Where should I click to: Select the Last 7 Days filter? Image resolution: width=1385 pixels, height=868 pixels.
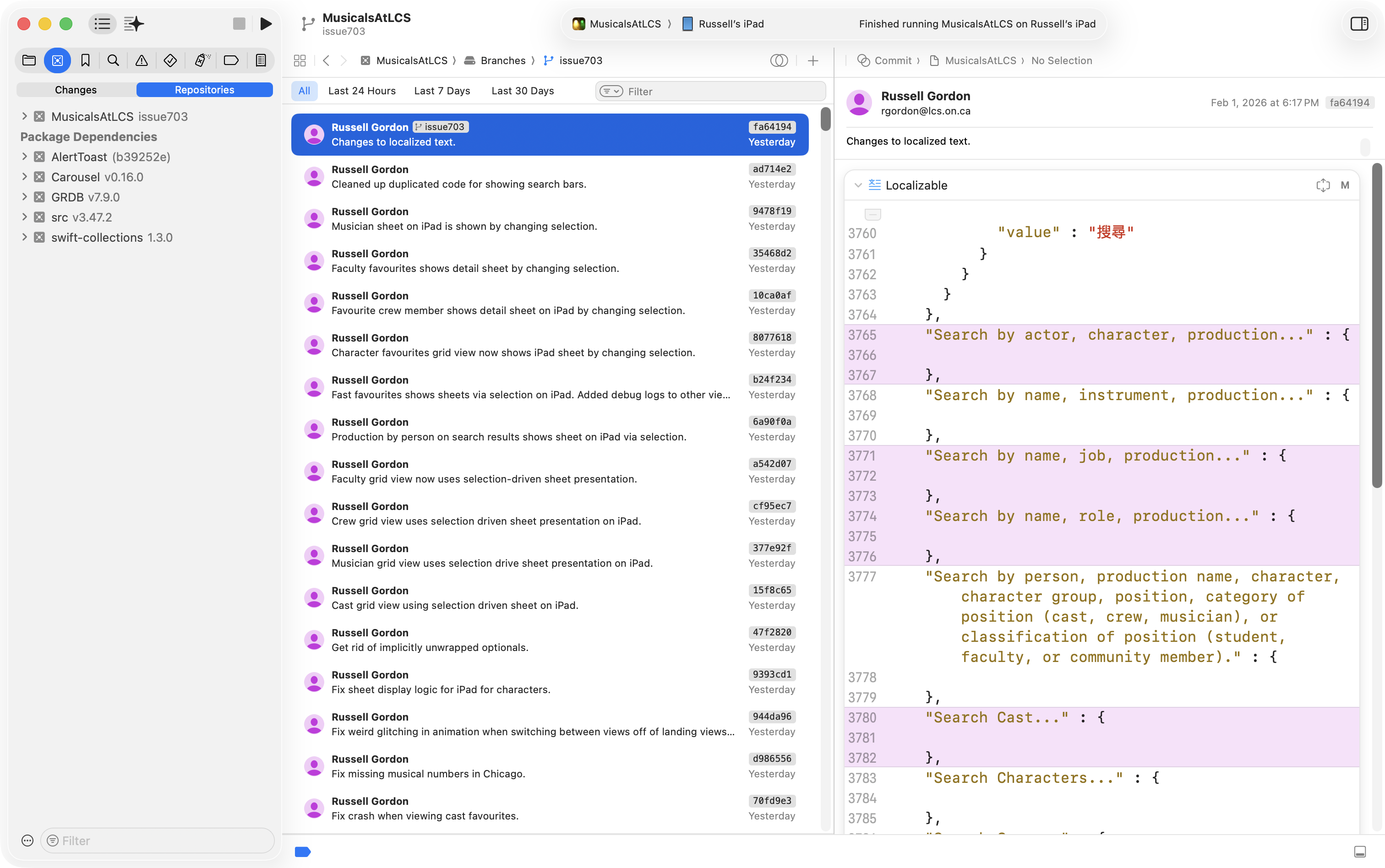442,91
